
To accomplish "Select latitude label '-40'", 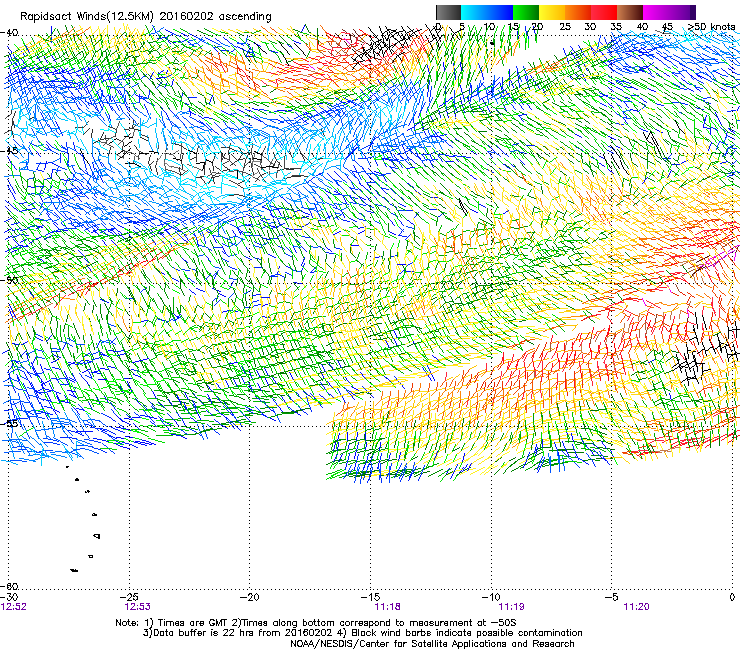I will pyautogui.click(x=9, y=33).
